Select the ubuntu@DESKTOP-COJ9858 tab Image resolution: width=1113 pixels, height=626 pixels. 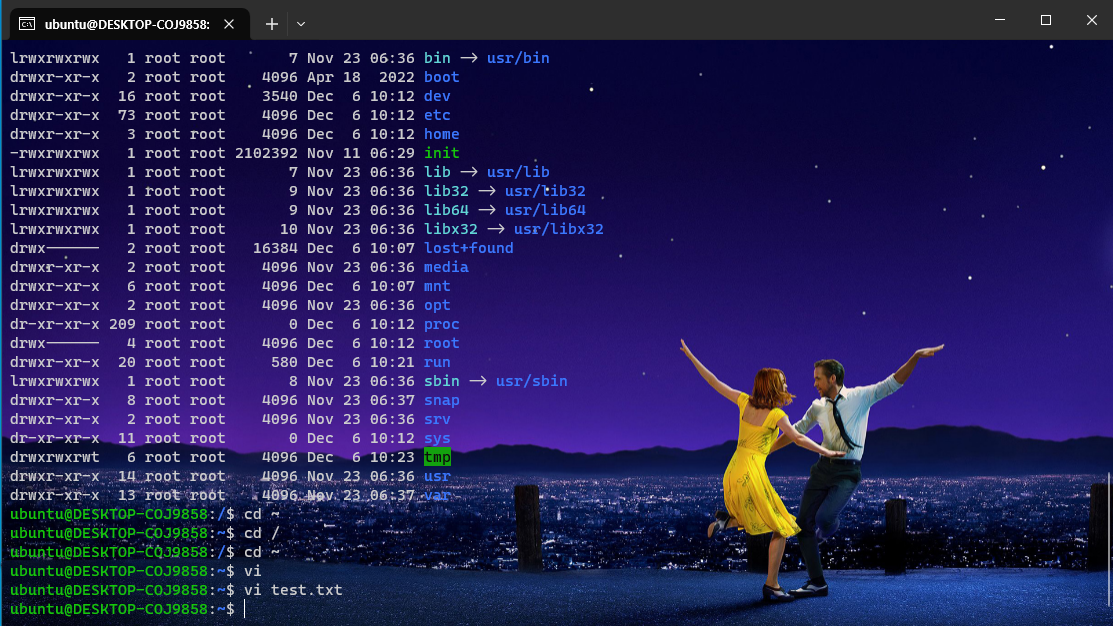129,24
